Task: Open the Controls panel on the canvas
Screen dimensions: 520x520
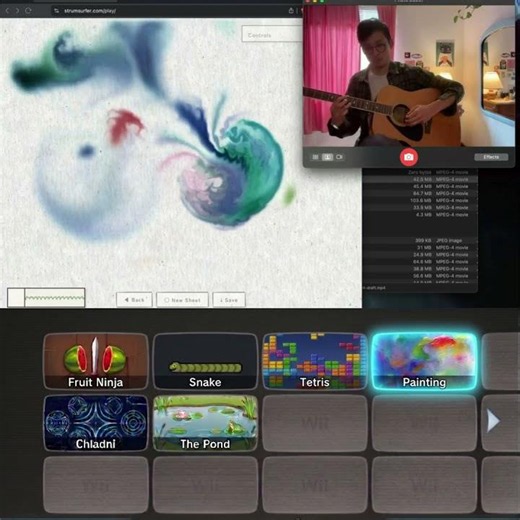Action: coord(272,34)
